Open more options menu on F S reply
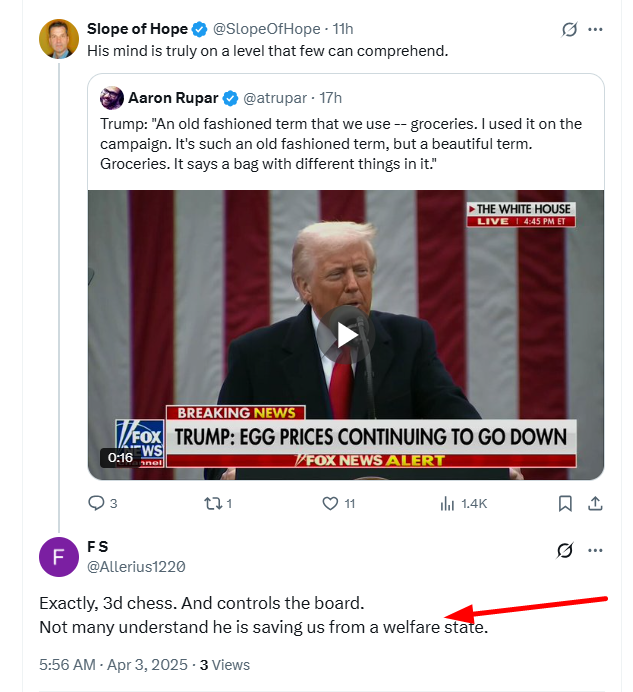This screenshot has height=692, width=633. (x=596, y=549)
